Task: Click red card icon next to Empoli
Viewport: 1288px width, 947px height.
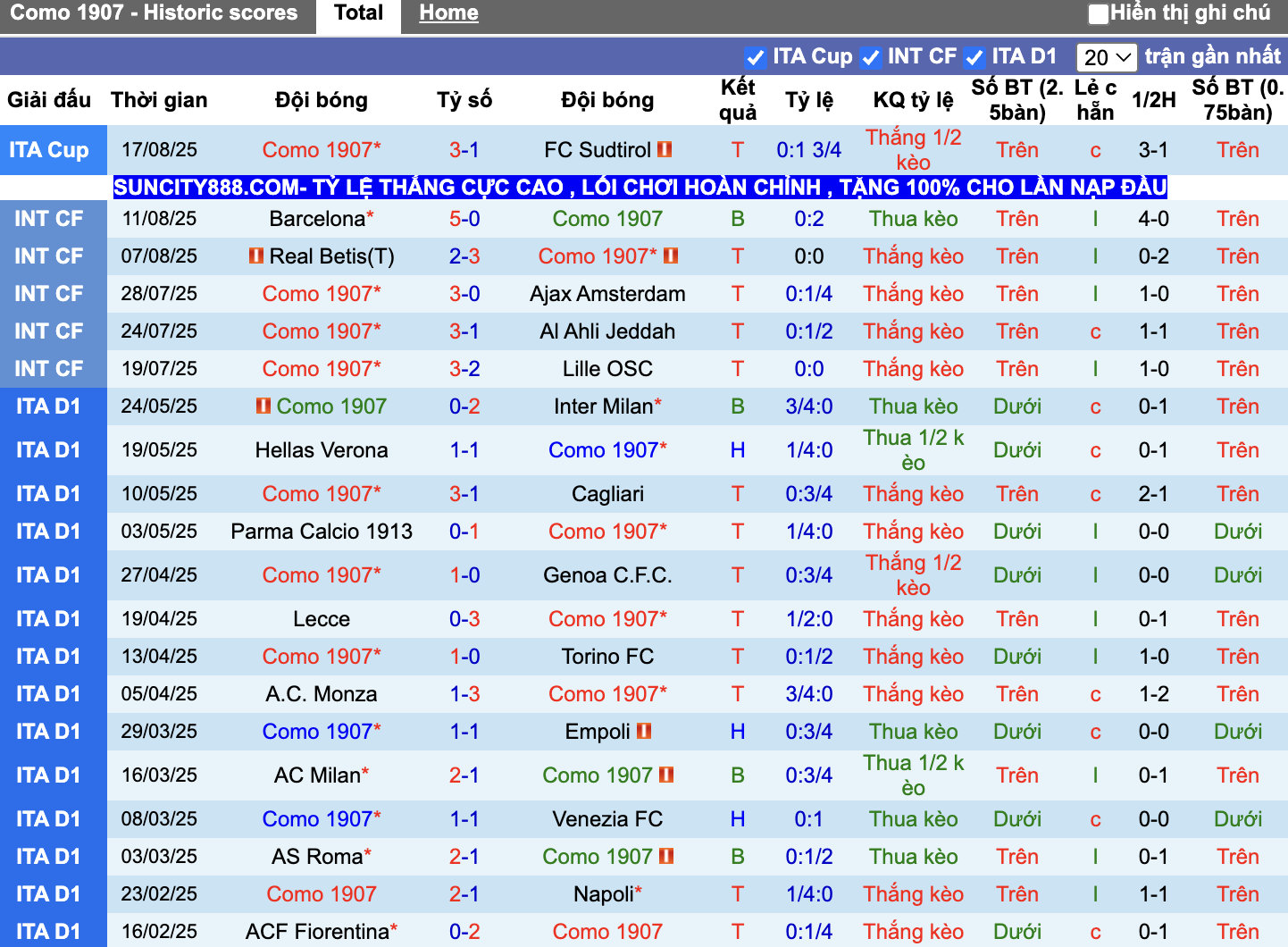Action: [644, 731]
